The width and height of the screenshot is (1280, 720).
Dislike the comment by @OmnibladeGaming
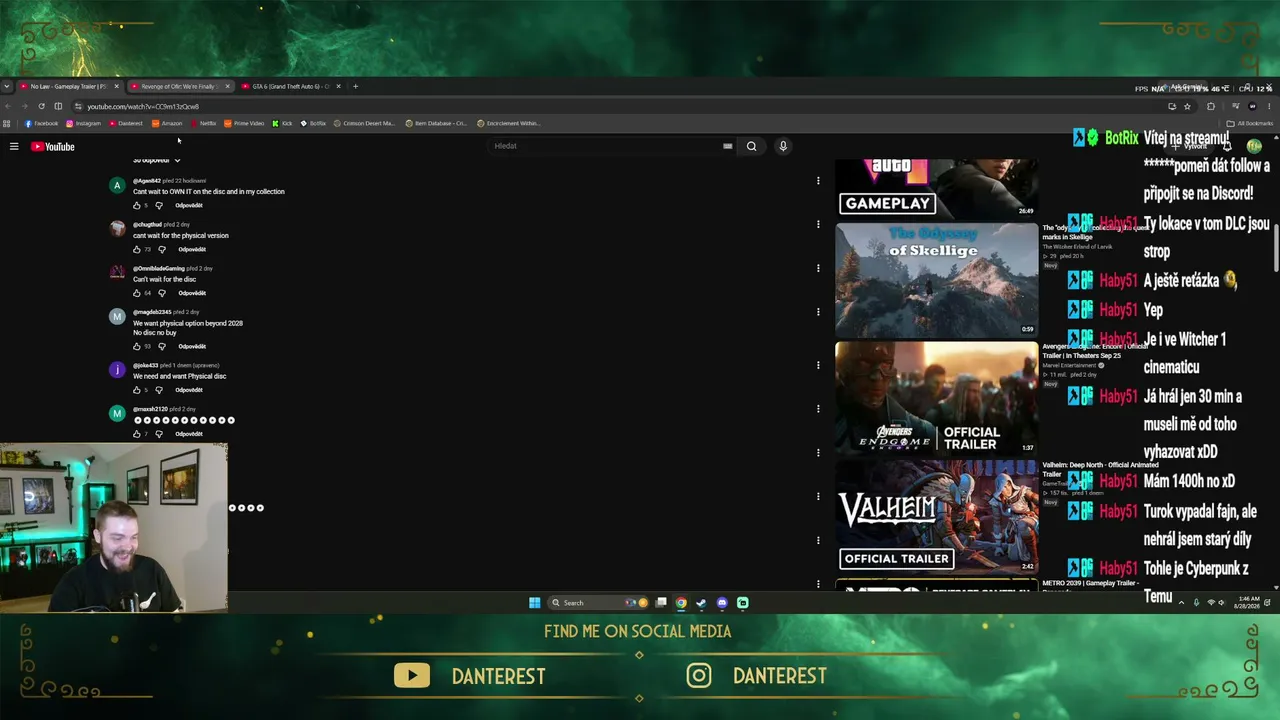162,293
